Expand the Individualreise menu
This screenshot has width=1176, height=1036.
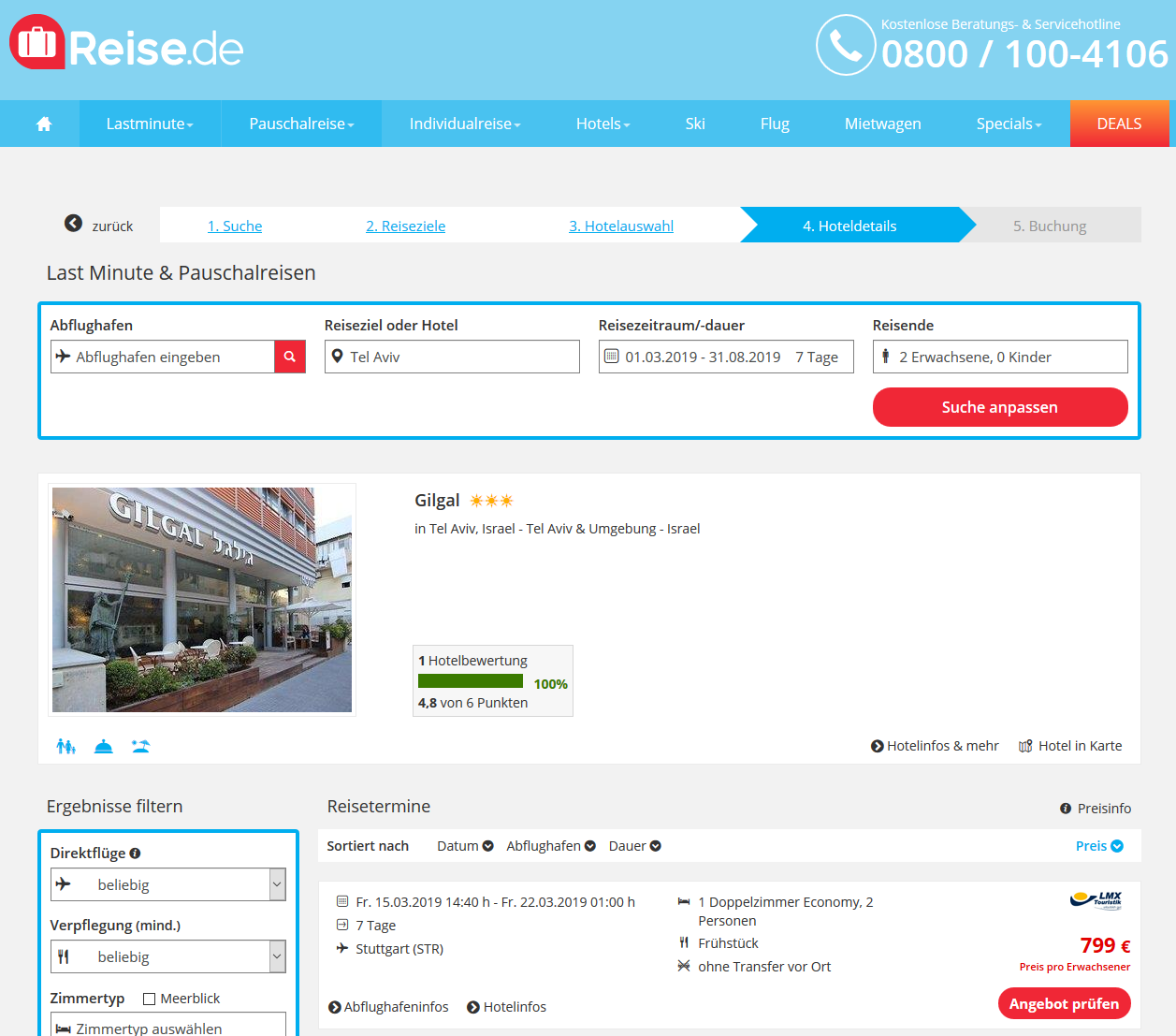coord(465,124)
